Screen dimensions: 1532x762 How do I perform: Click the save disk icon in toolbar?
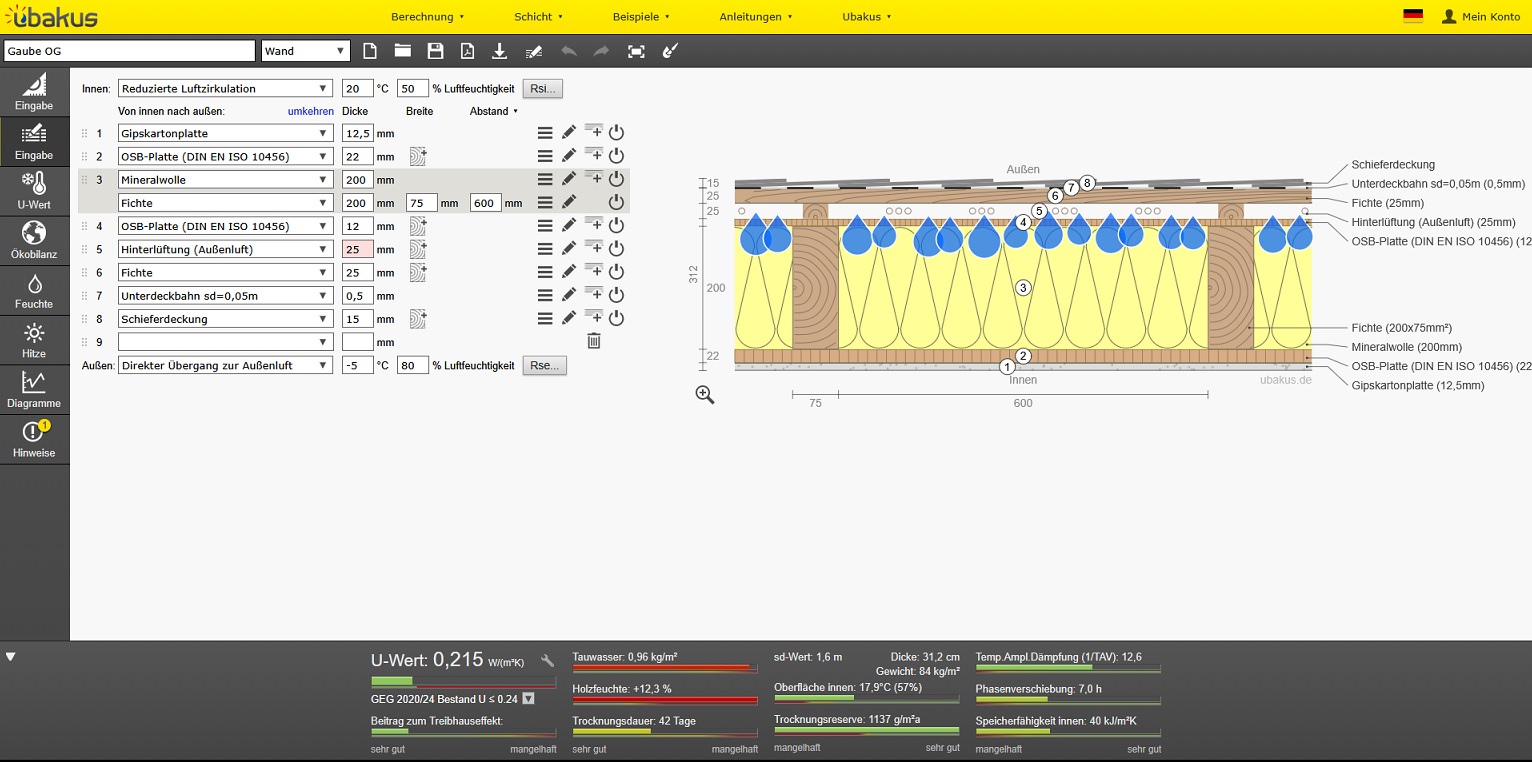(435, 51)
